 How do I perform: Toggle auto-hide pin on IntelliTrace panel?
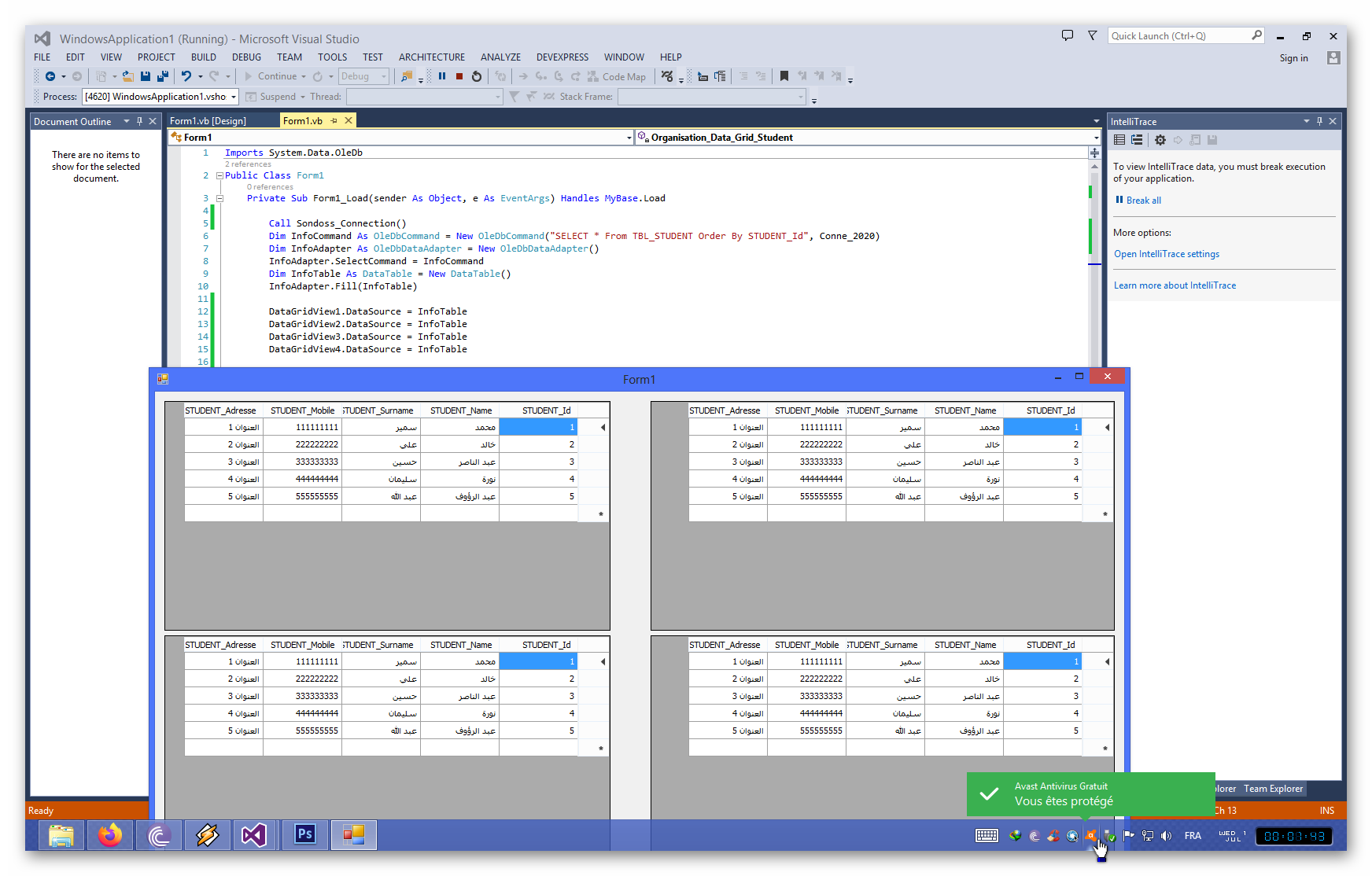[1319, 121]
